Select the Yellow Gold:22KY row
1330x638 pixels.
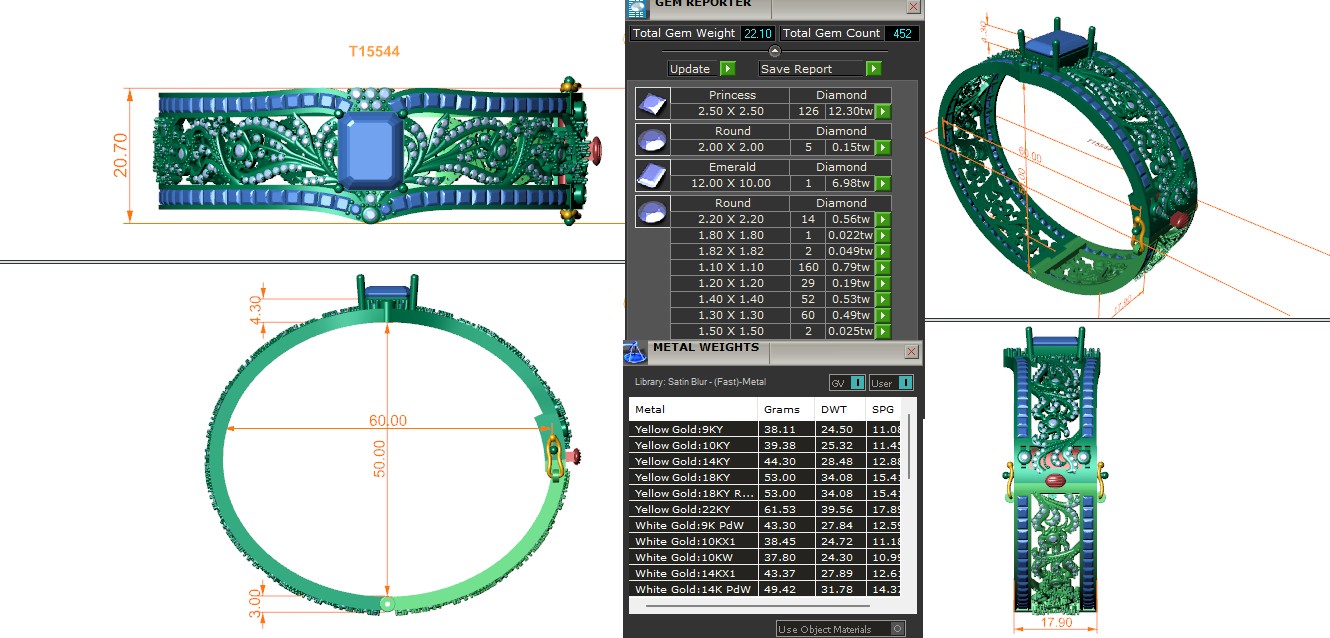pyautogui.click(x=766, y=509)
